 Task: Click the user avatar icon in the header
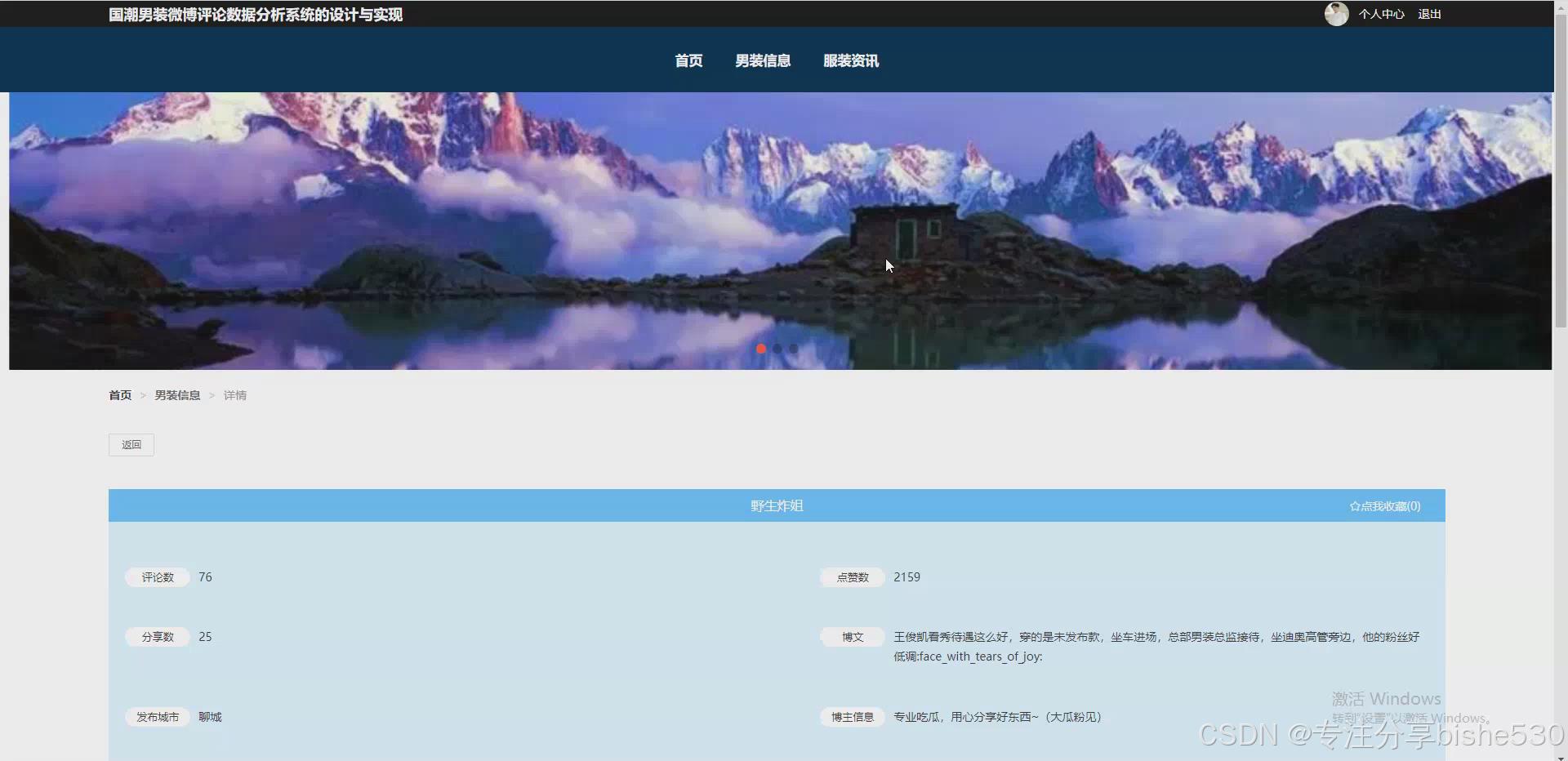1337,14
